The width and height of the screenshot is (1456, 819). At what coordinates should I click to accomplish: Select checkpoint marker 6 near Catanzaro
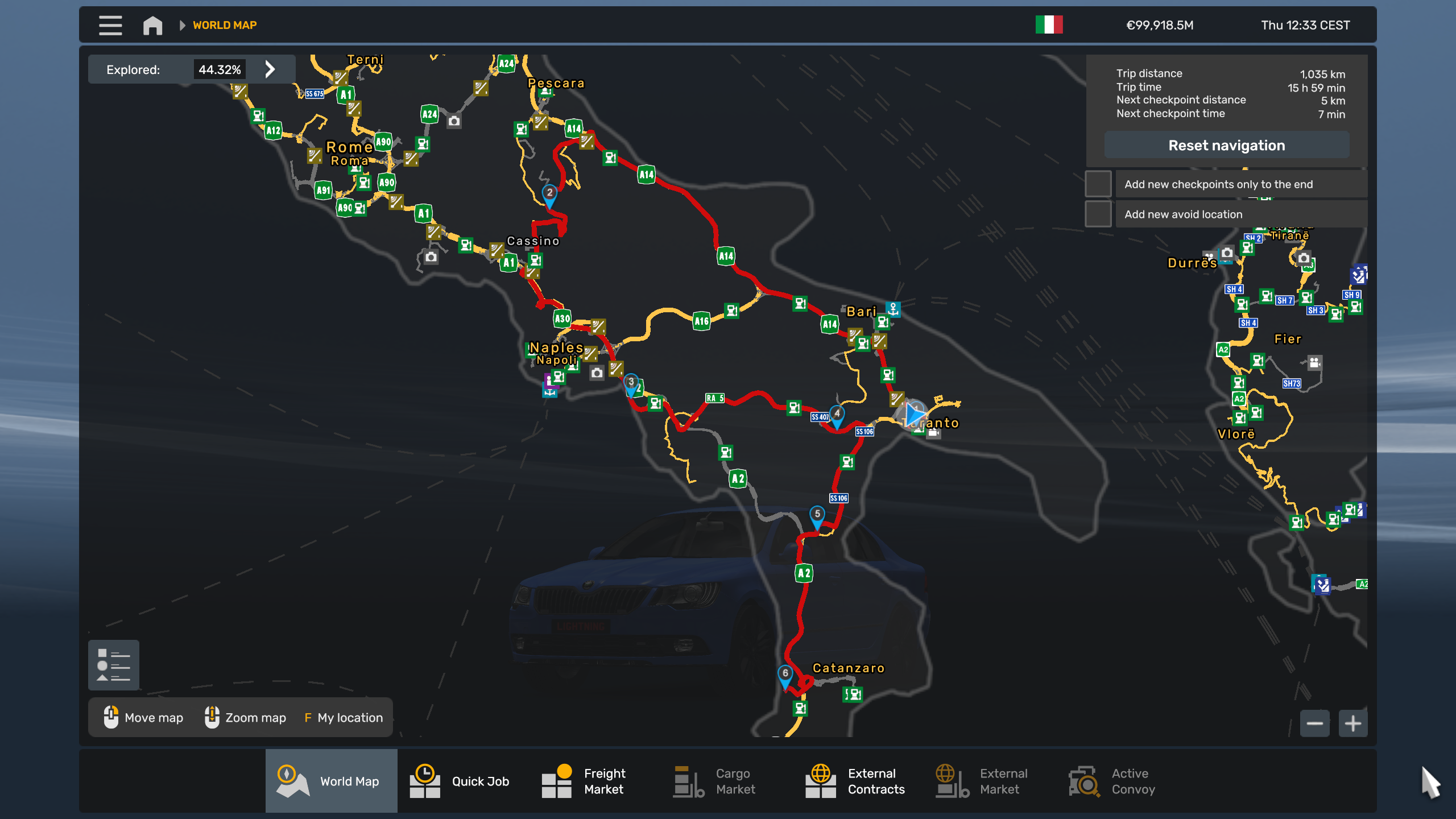pos(785,674)
